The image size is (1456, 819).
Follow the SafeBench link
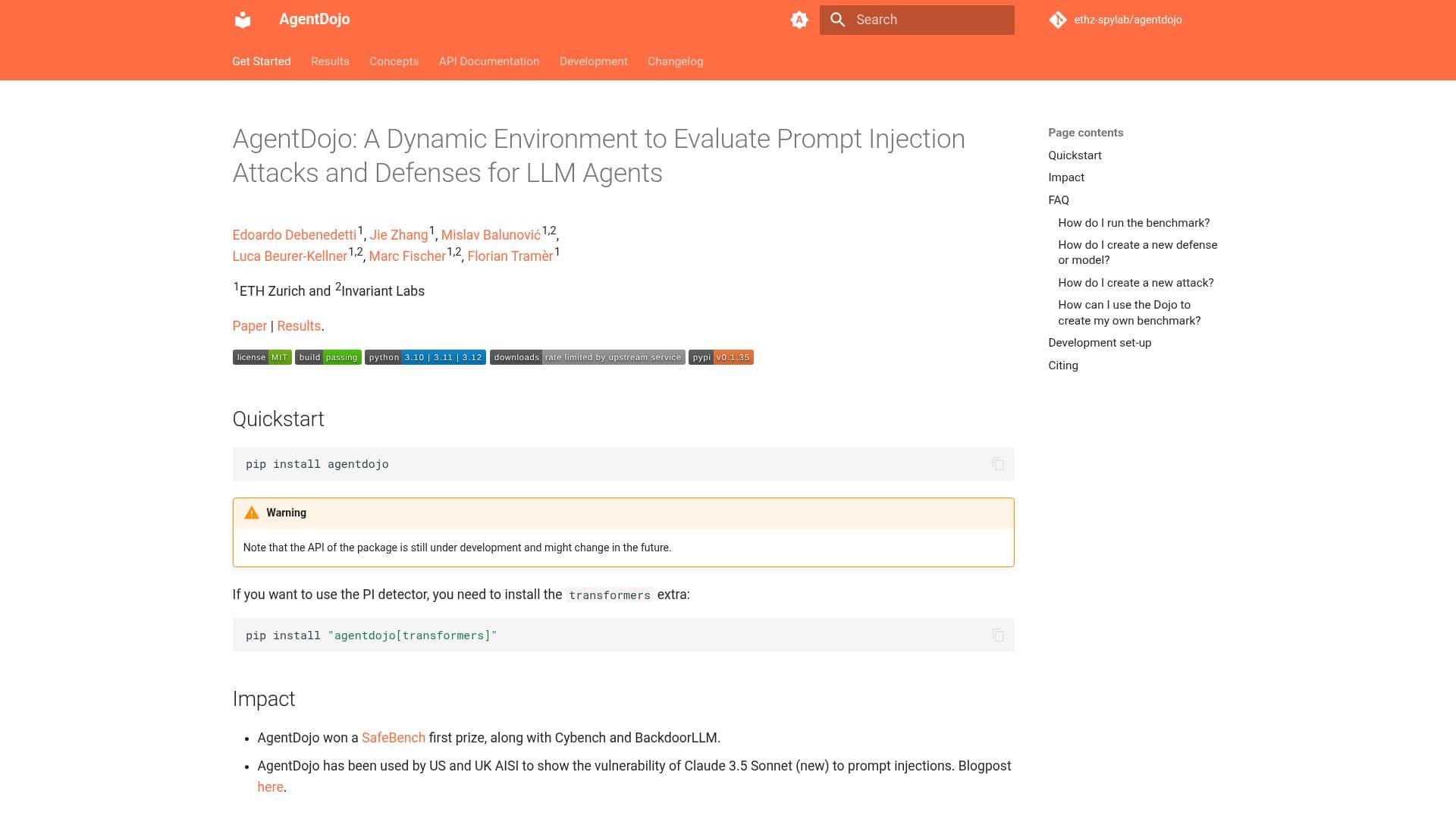394,738
